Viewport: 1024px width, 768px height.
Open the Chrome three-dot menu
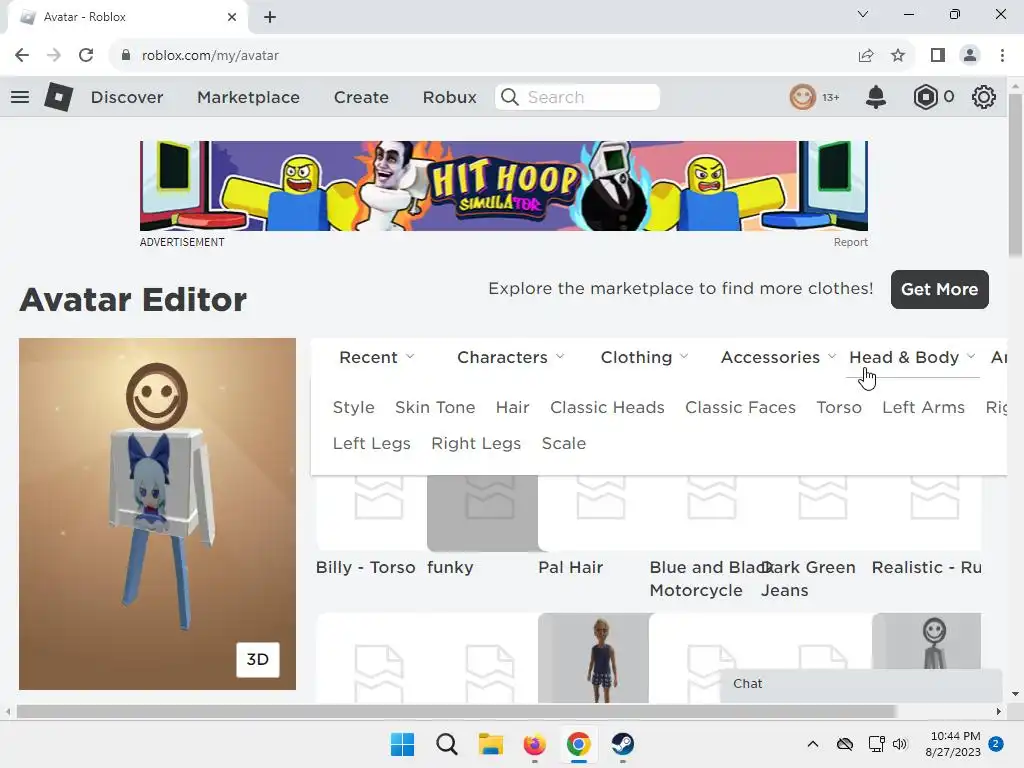pyautogui.click(x=1002, y=56)
